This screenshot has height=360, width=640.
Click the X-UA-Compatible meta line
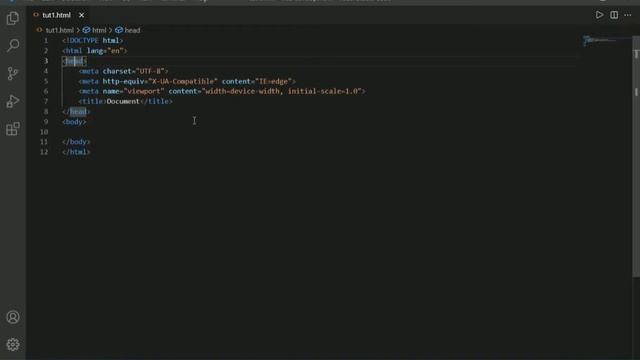(x=187, y=81)
